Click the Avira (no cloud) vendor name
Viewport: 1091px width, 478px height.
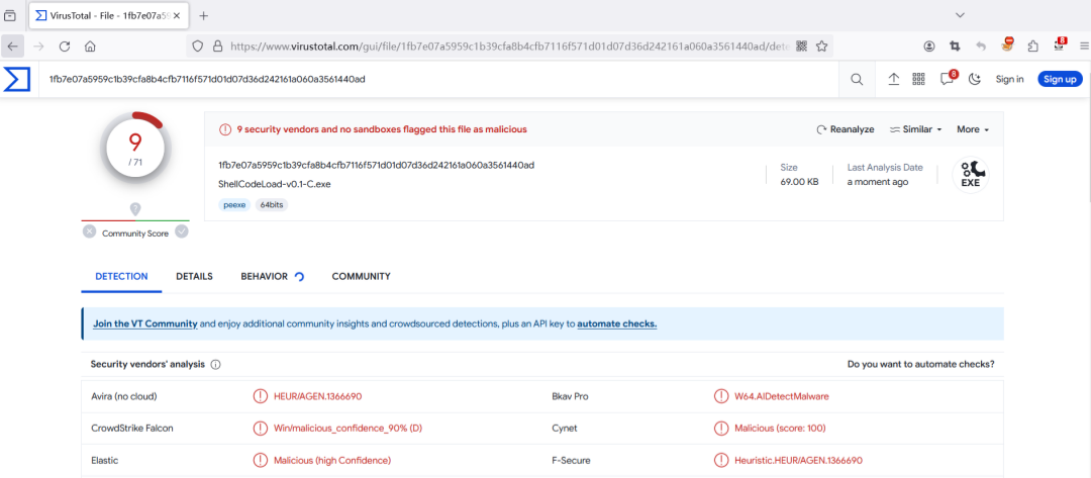[125, 397]
